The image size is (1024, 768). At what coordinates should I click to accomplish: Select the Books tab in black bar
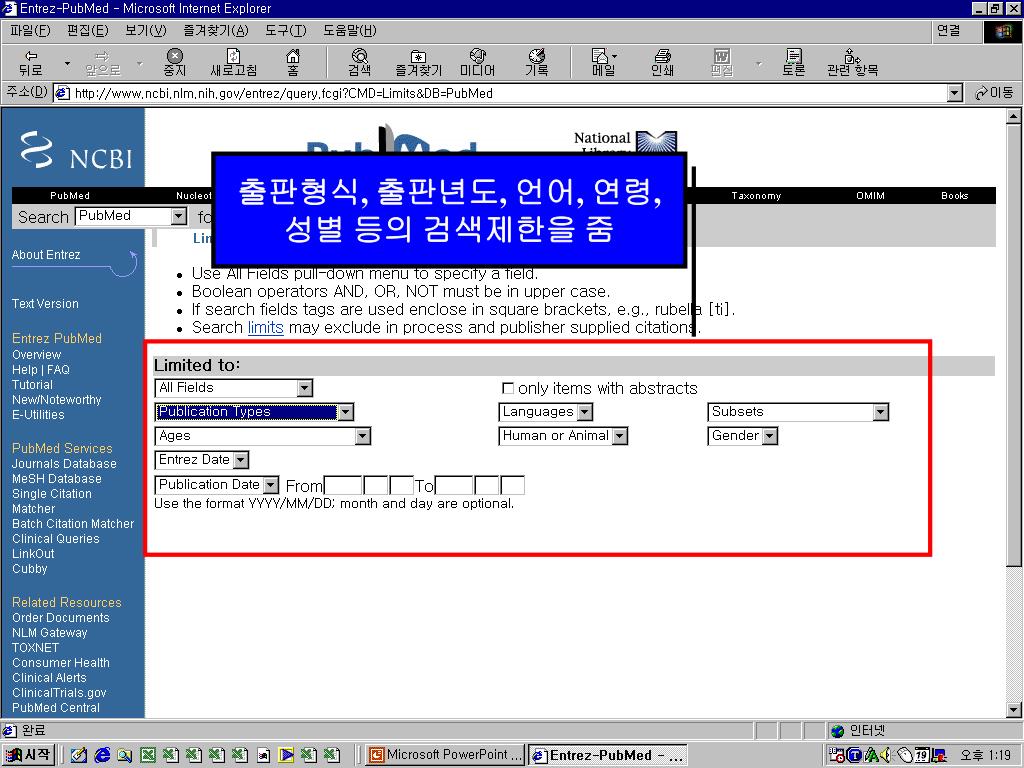click(x=954, y=195)
